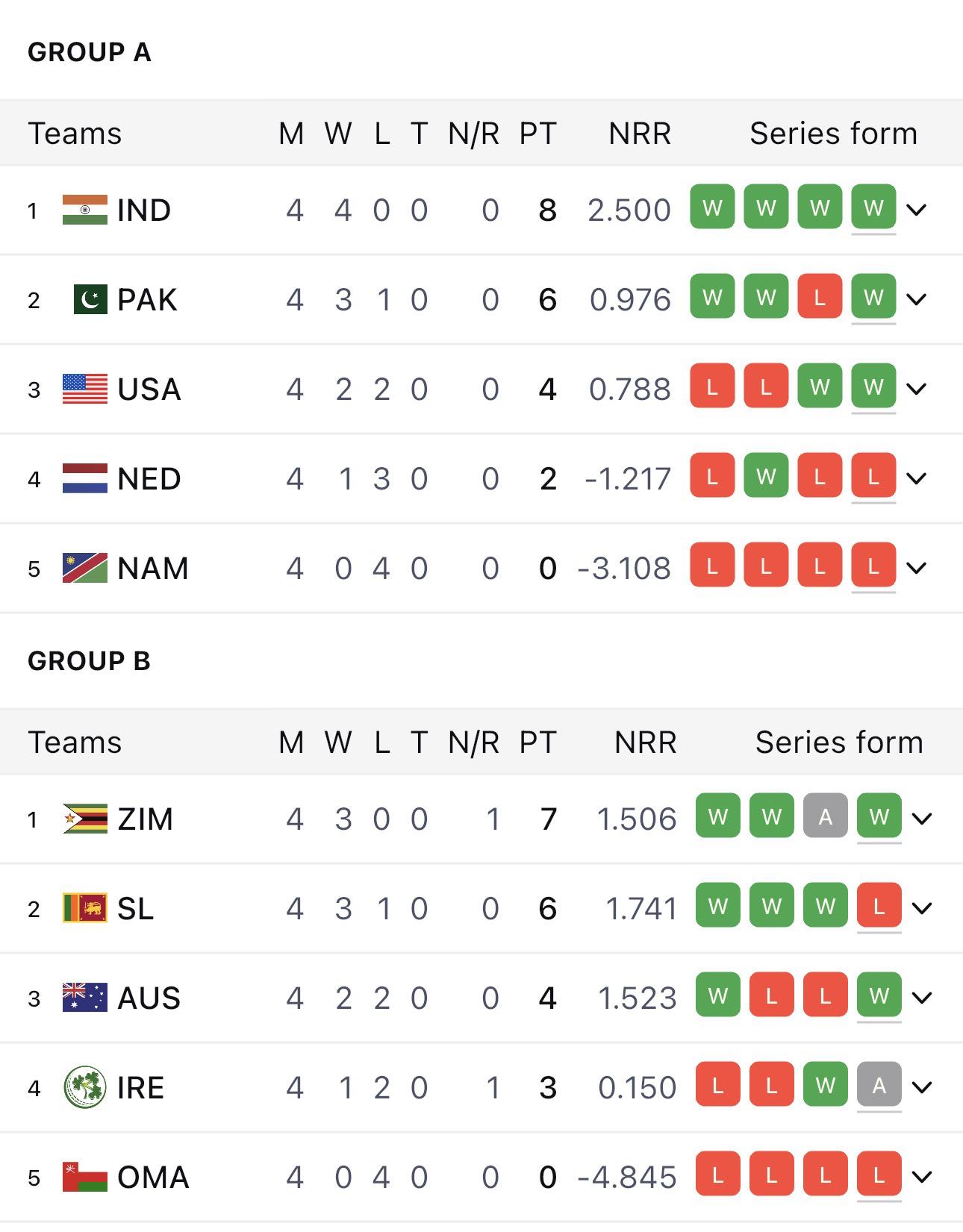Image resolution: width=963 pixels, height=1232 pixels.
Task: Click ZIM's grey abandoned form badge
Action: [825, 816]
